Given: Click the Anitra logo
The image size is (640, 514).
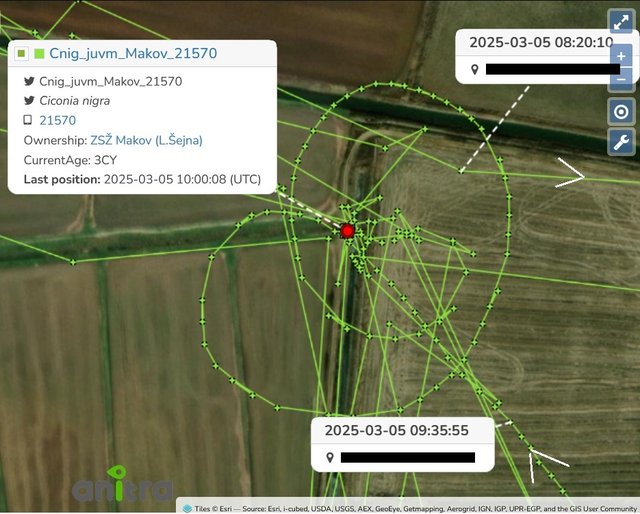Looking at the screenshot, I should (122, 485).
